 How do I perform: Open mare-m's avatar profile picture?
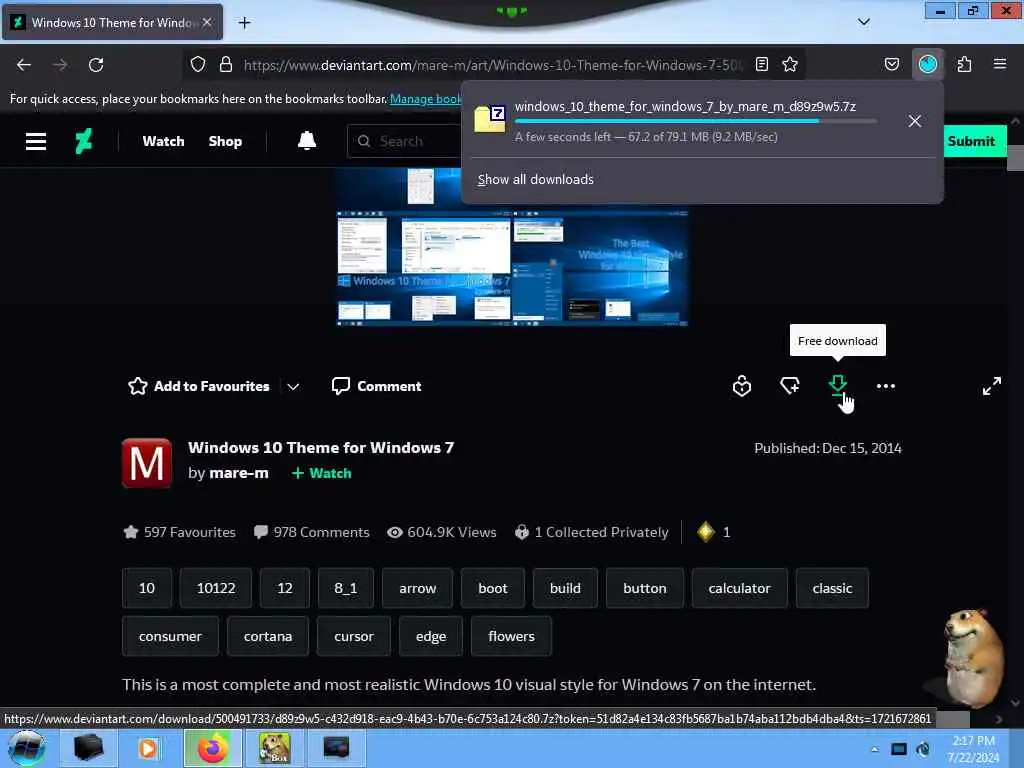tap(147, 463)
